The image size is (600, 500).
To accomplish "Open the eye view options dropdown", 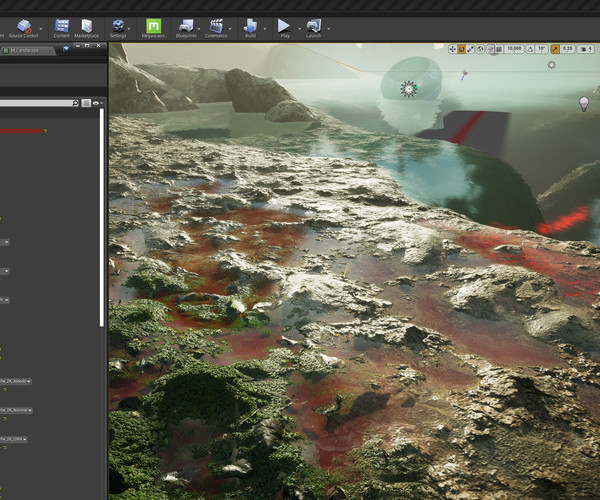I will tap(97, 103).
